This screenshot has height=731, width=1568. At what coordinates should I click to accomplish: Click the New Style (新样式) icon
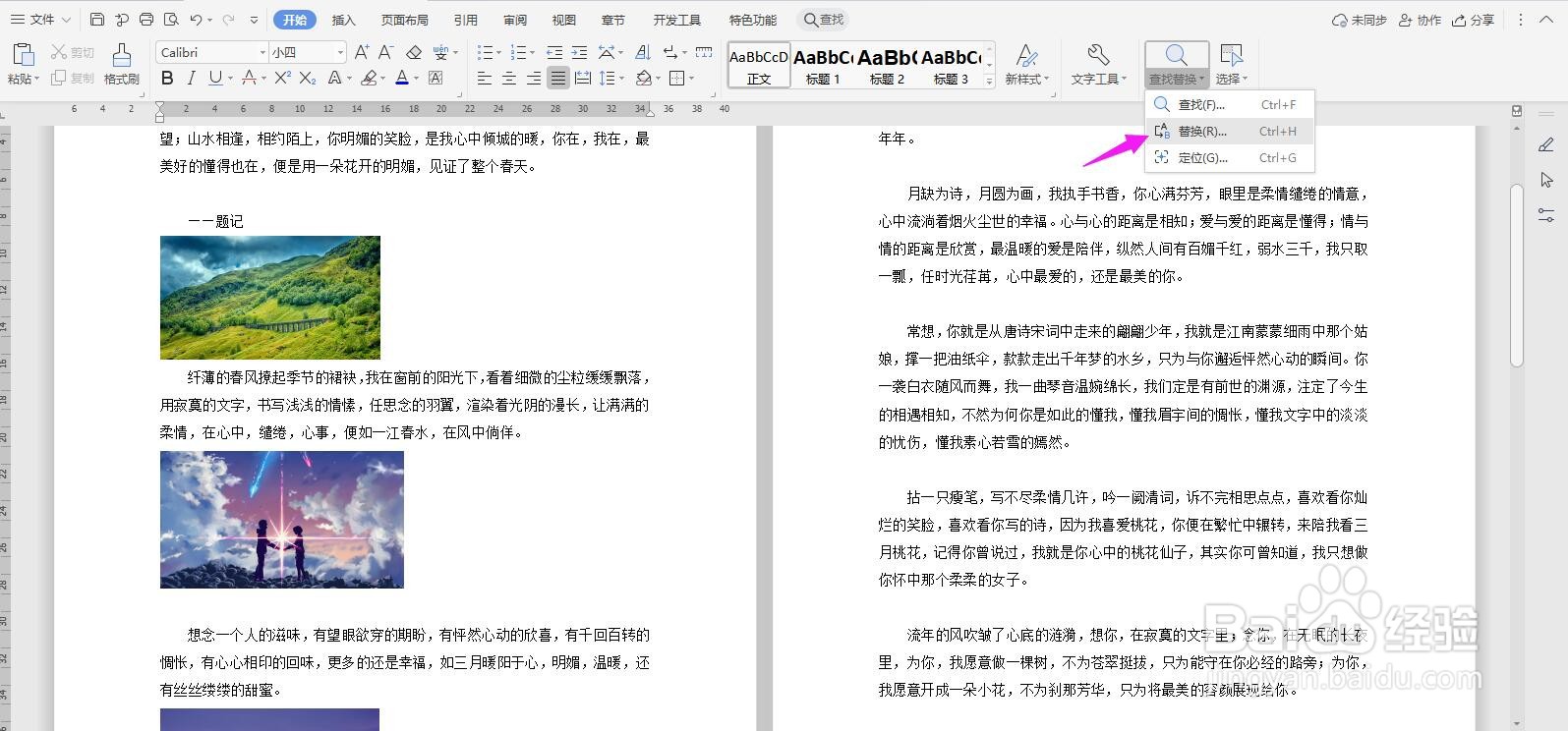(x=1026, y=55)
